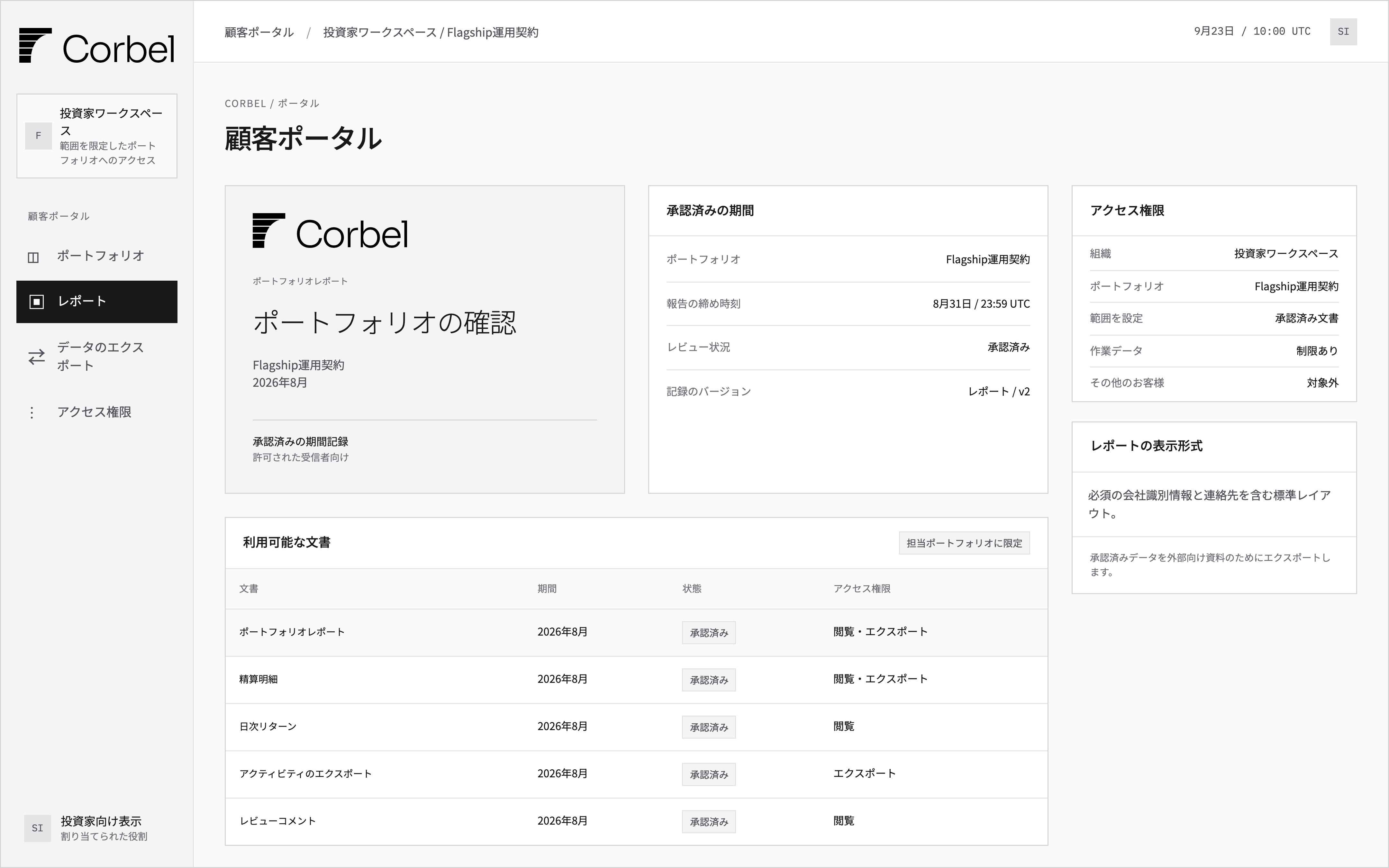
Task: Click the Corbel logo on report cover
Action: (331, 231)
